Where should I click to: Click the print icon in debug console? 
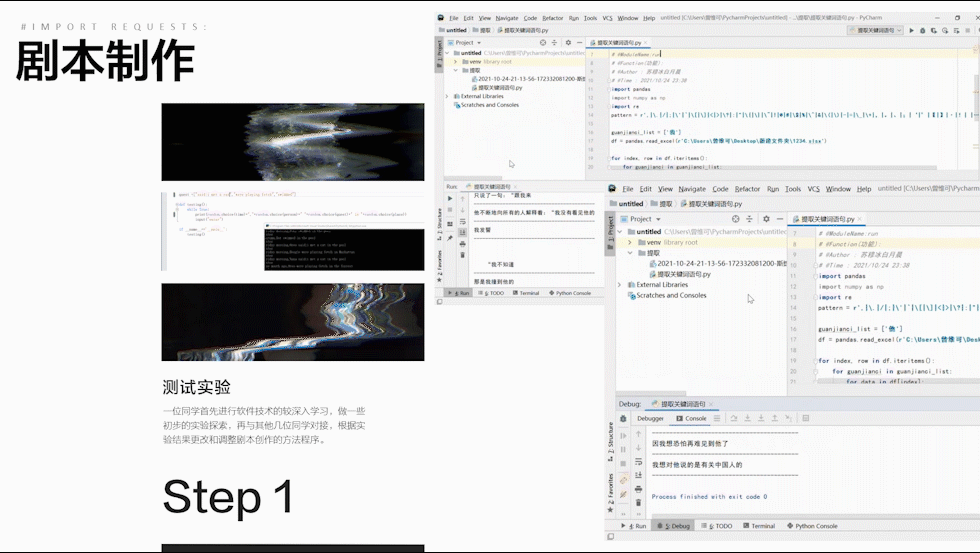(639, 489)
